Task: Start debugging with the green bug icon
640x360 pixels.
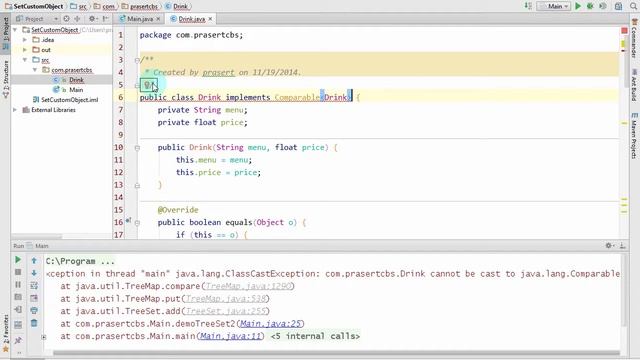Action: click(x=590, y=6)
